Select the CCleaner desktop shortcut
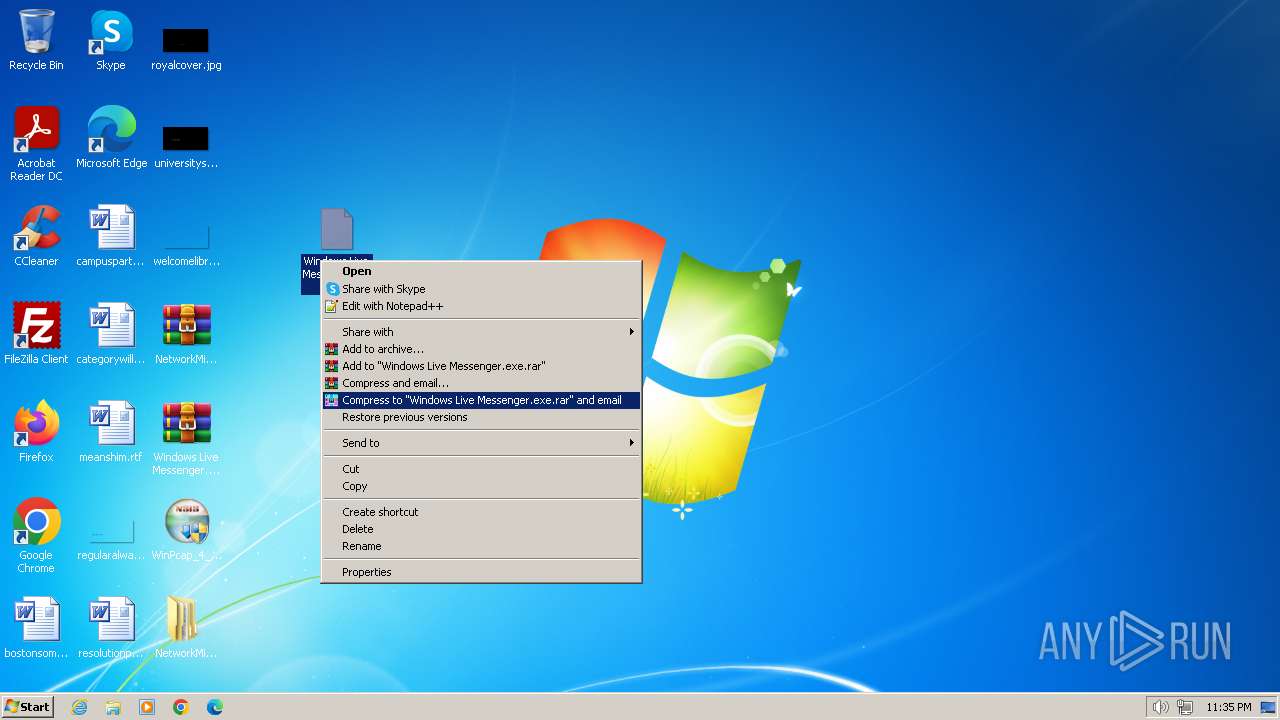The height and width of the screenshot is (720, 1280). [36, 236]
